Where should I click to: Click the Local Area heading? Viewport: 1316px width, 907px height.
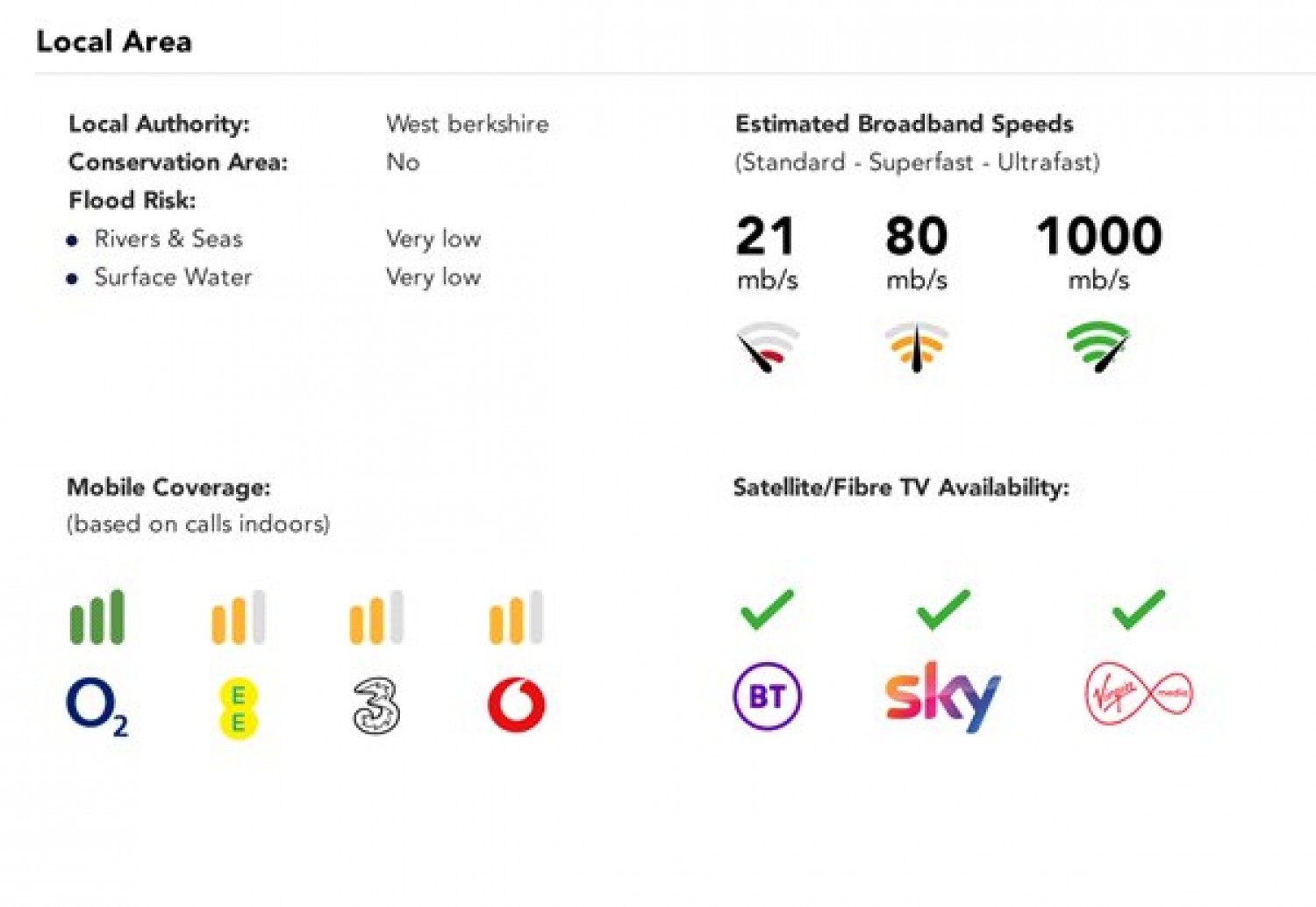[114, 41]
